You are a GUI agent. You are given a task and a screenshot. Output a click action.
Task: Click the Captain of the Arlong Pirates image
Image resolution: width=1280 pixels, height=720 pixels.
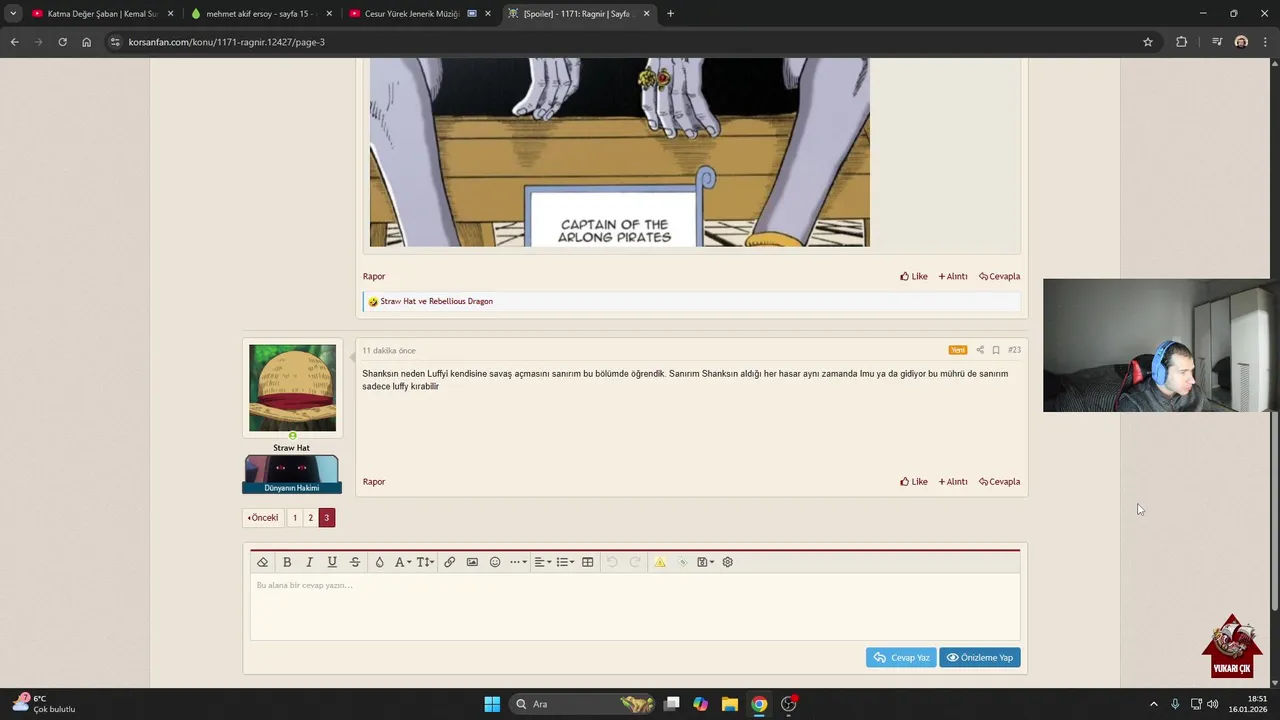point(620,152)
